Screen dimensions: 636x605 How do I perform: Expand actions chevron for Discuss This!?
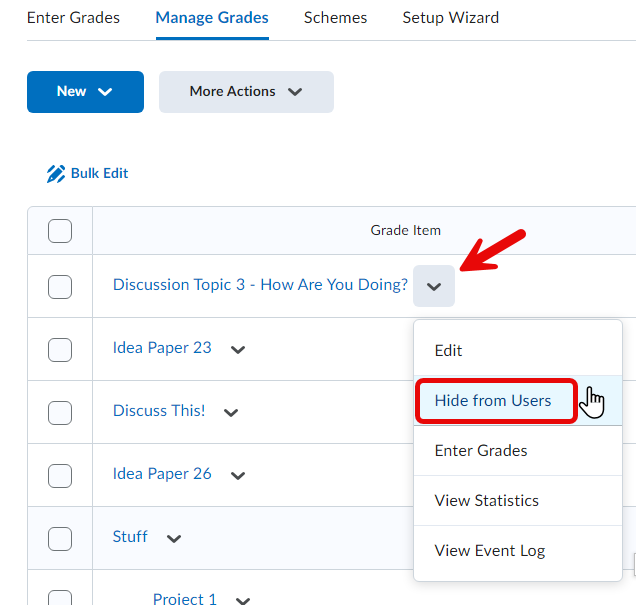tap(231, 412)
